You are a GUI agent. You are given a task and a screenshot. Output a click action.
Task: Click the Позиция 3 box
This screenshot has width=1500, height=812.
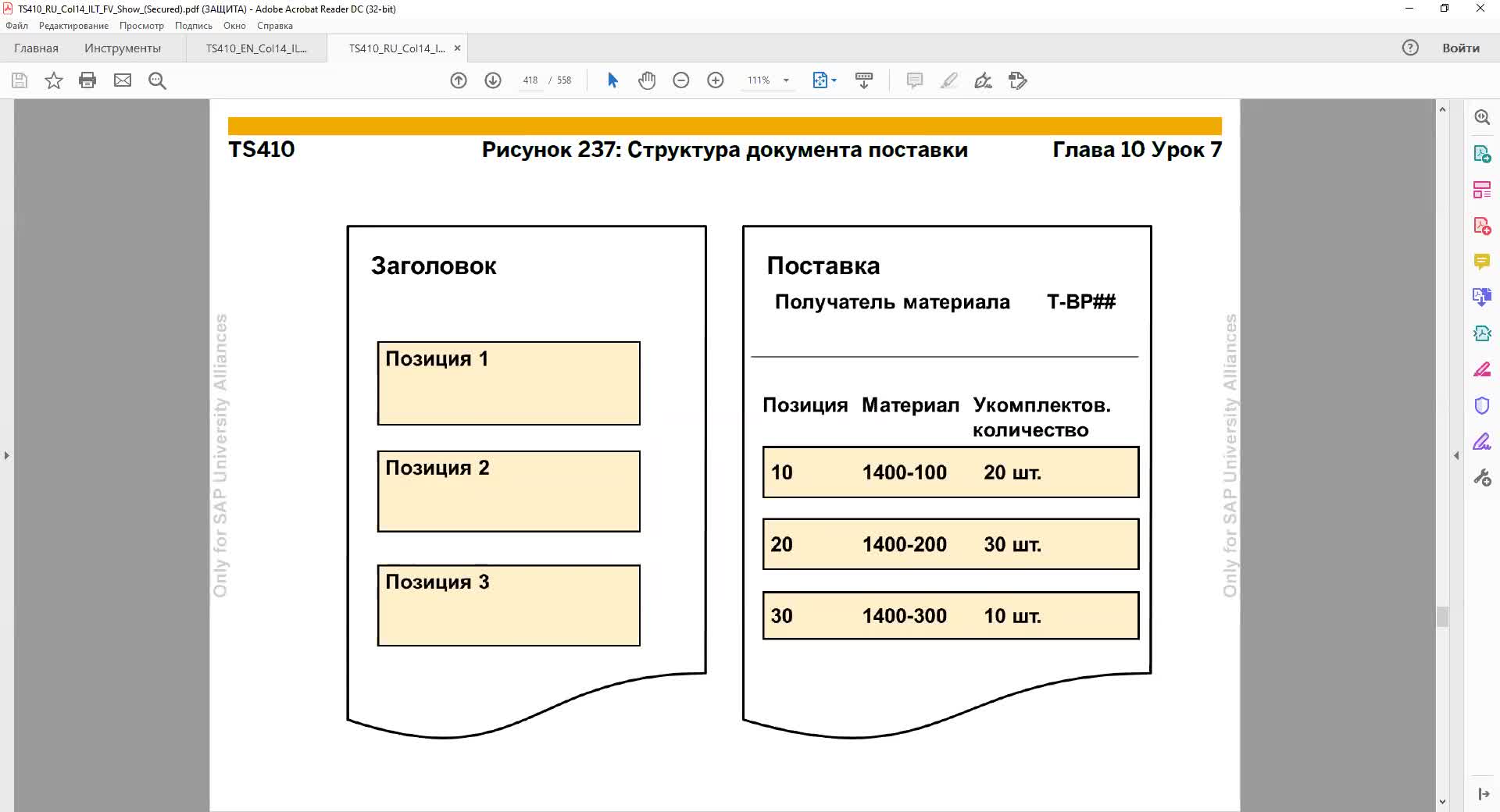point(509,605)
